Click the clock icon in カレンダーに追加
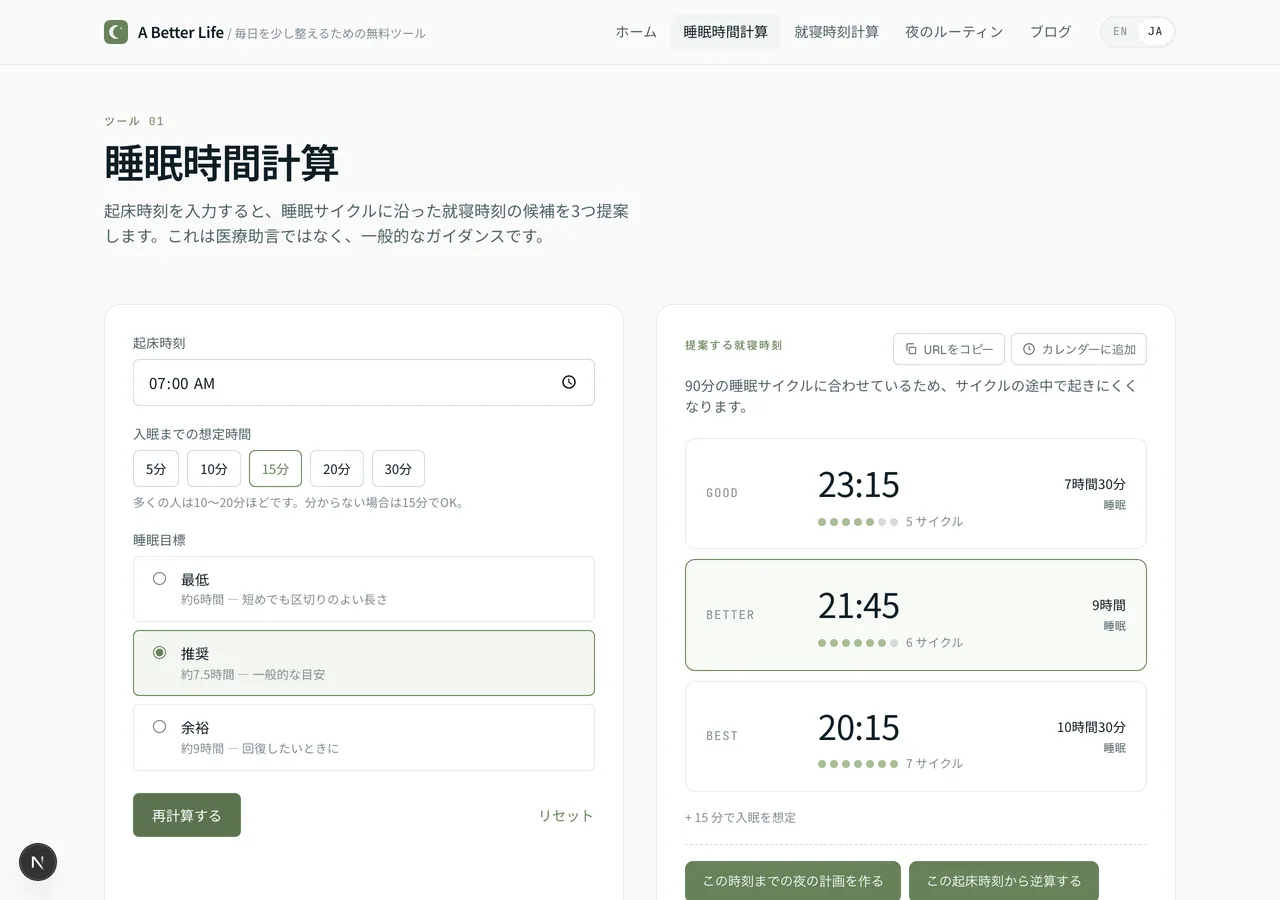Viewport: 1280px width, 900px height. pyautogui.click(x=1029, y=349)
